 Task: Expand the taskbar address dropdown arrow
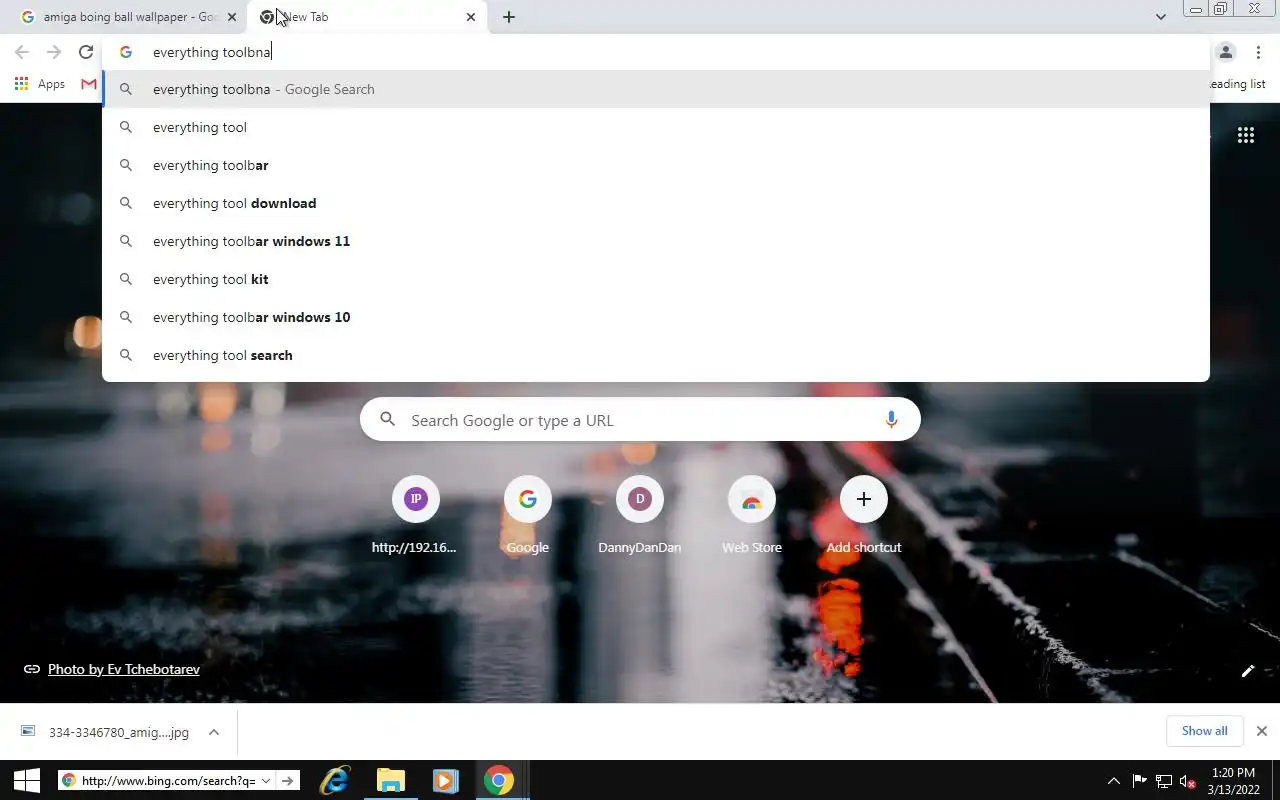pos(266,781)
